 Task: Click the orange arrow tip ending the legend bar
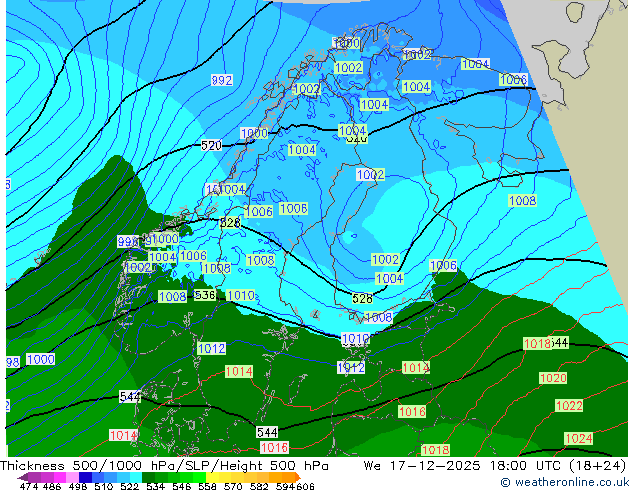(298, 477)
